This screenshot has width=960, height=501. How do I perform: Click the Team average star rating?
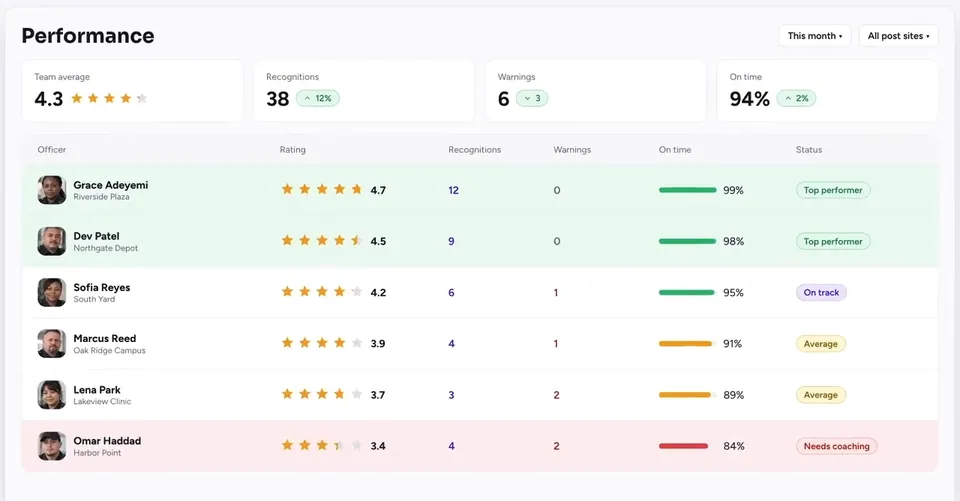click(x=109, y=98)
